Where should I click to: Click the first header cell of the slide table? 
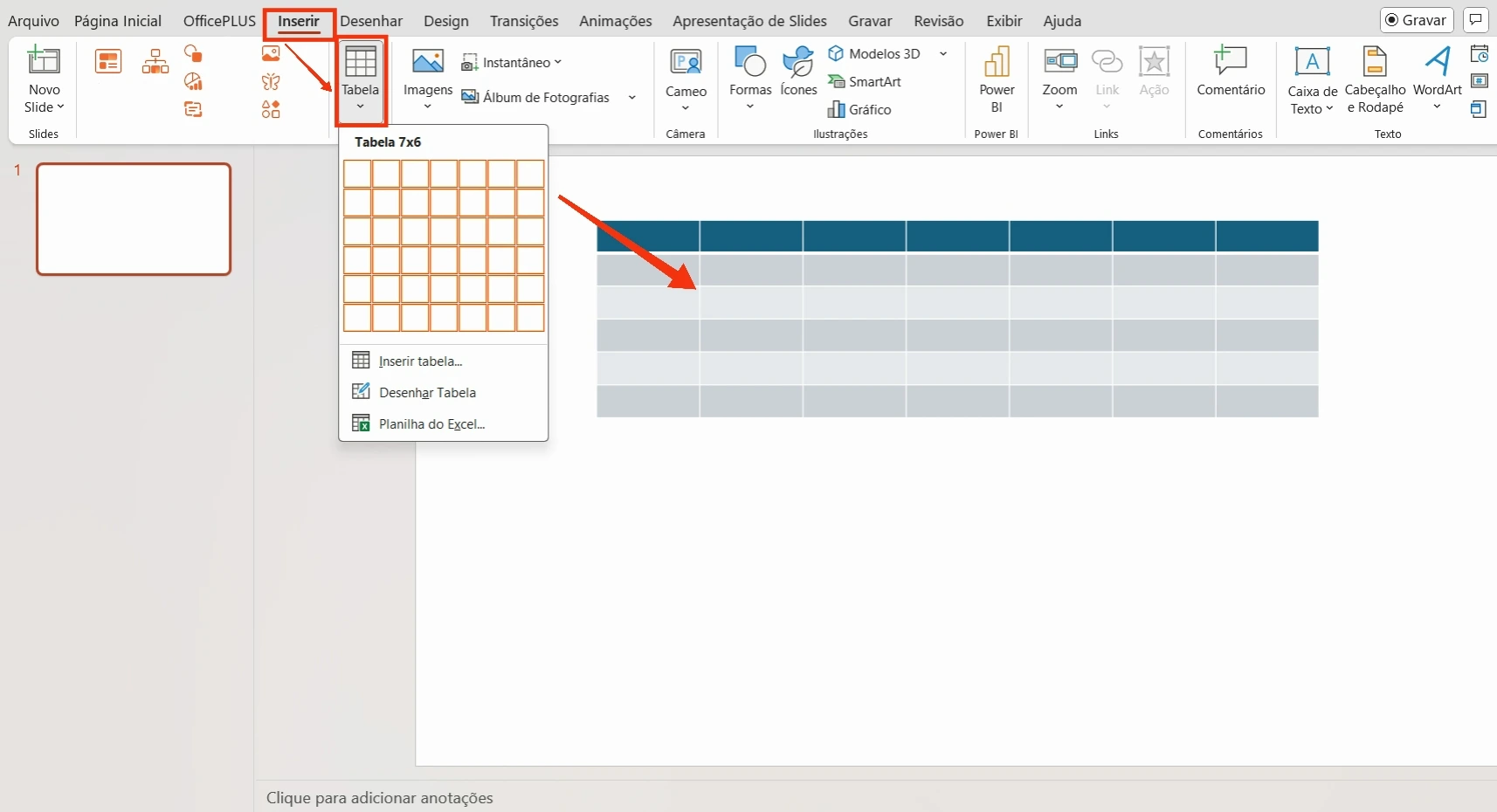648,236
